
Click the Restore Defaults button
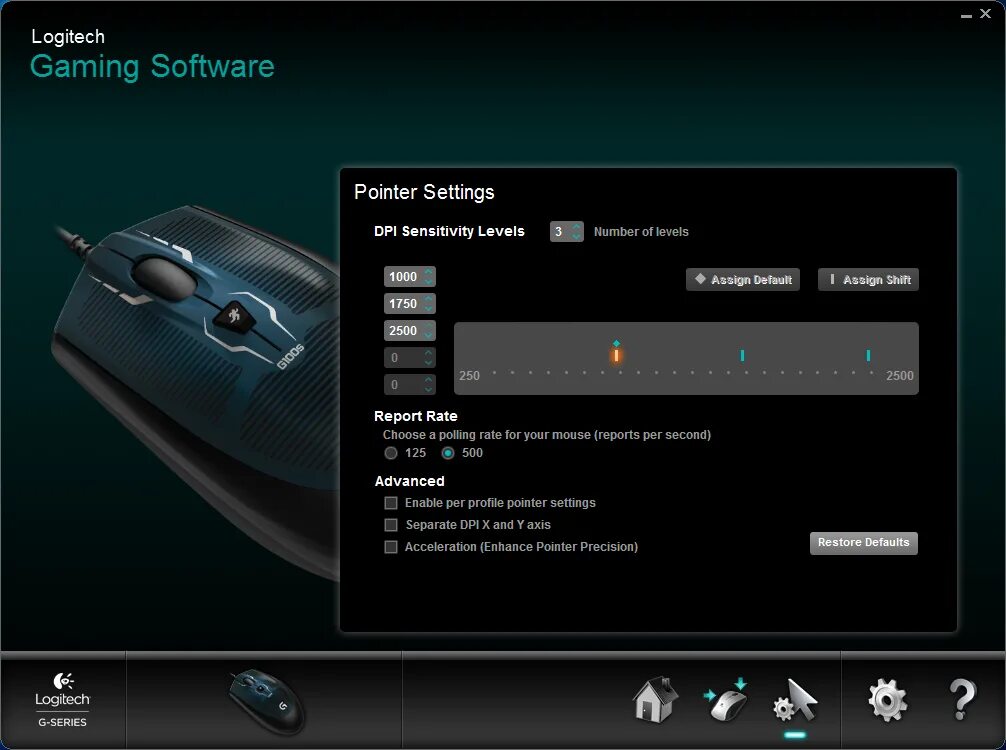click(x=864, y=543)
